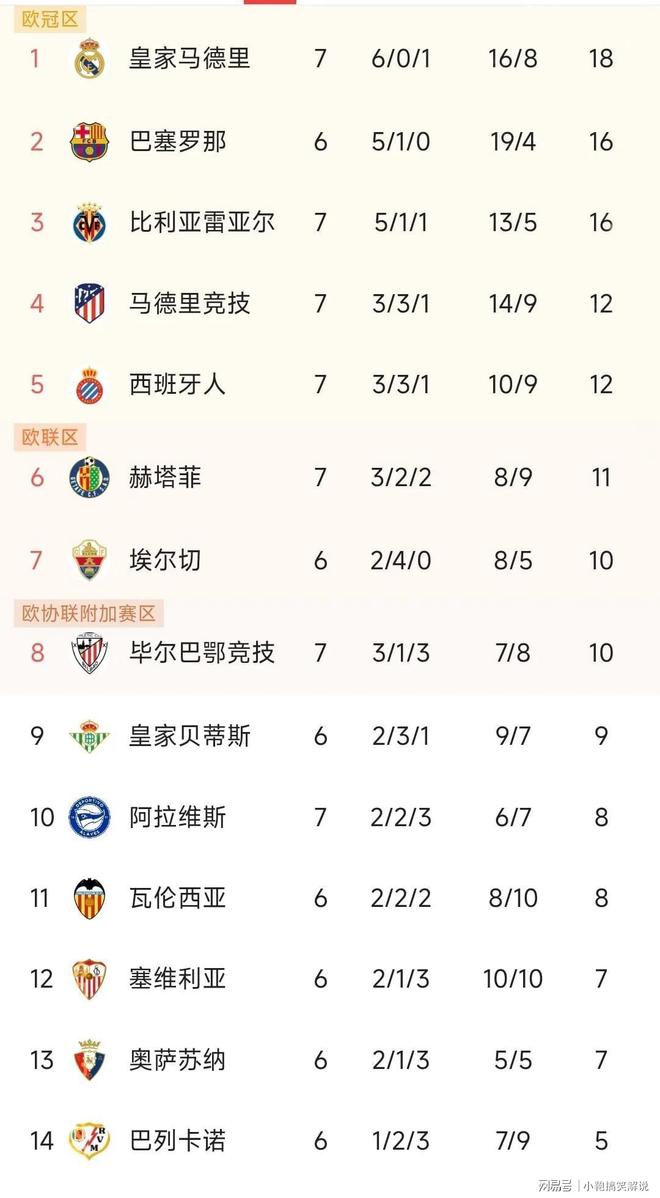Click the 欧协联附加赛区 zone label
Screen dimensions: 660x1198
90,613
